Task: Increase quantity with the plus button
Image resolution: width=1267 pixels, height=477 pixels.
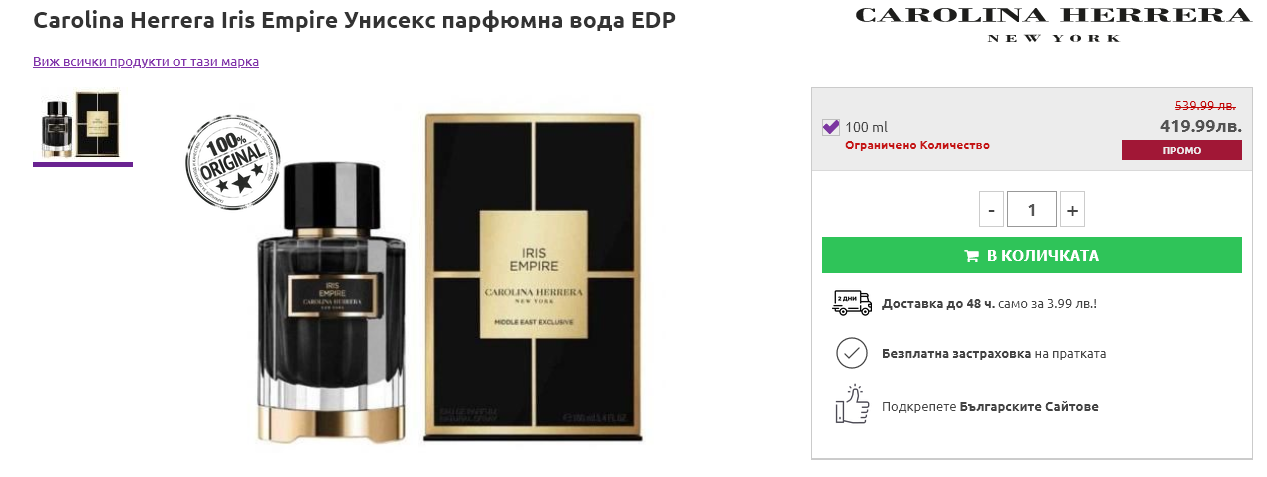Action: click(1072, 210)
